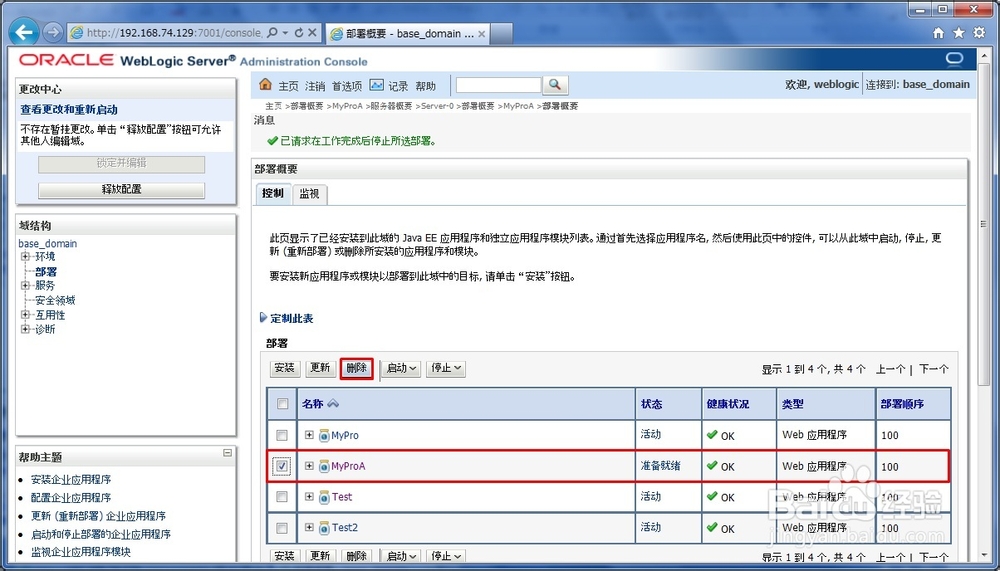Click the Oracle logo icon in header
Screen dimensions: 1000x571
pyautogui.click(x=954, y=60)
